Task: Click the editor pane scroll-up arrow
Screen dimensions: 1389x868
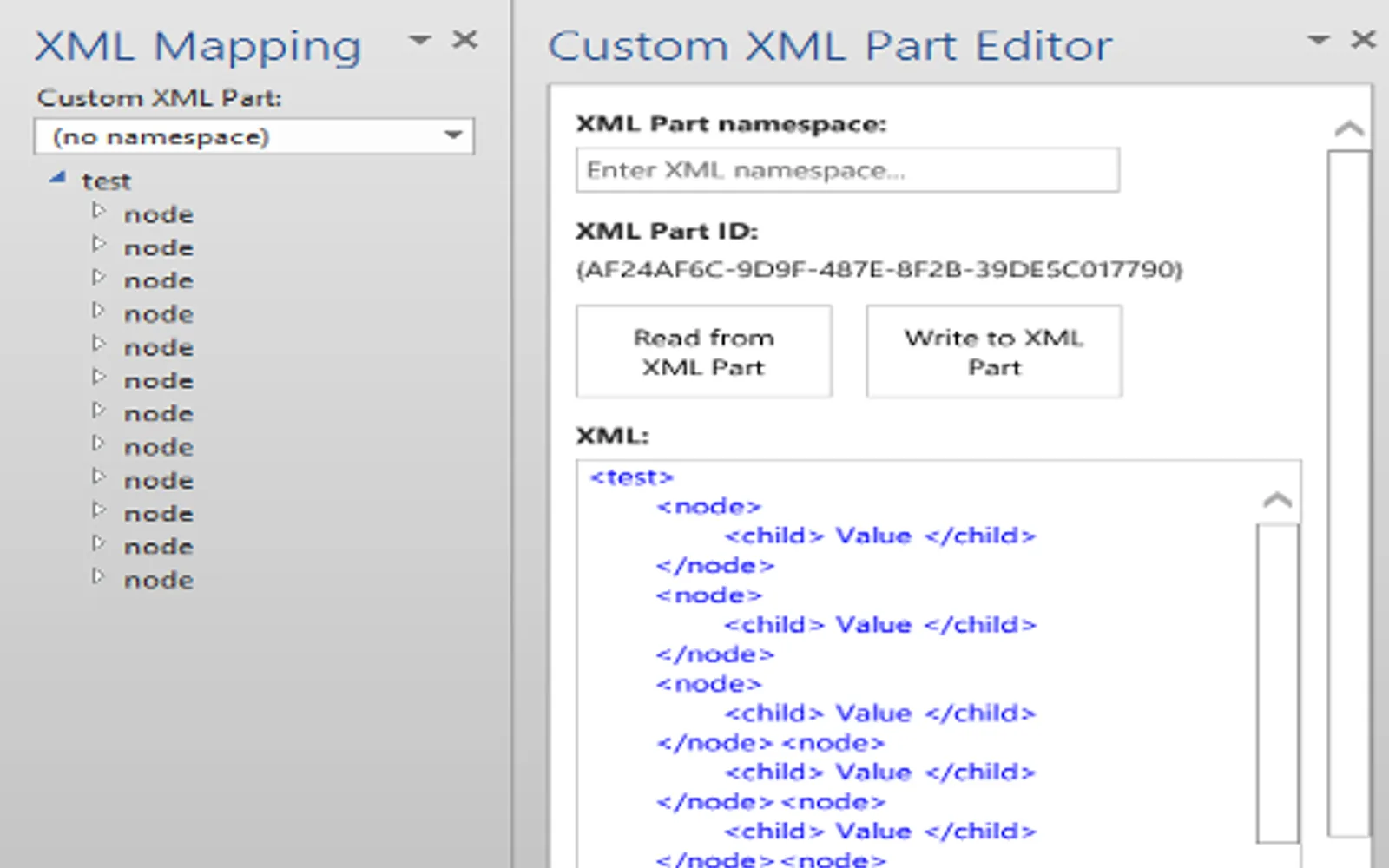Action: [x=1348, y=130]
